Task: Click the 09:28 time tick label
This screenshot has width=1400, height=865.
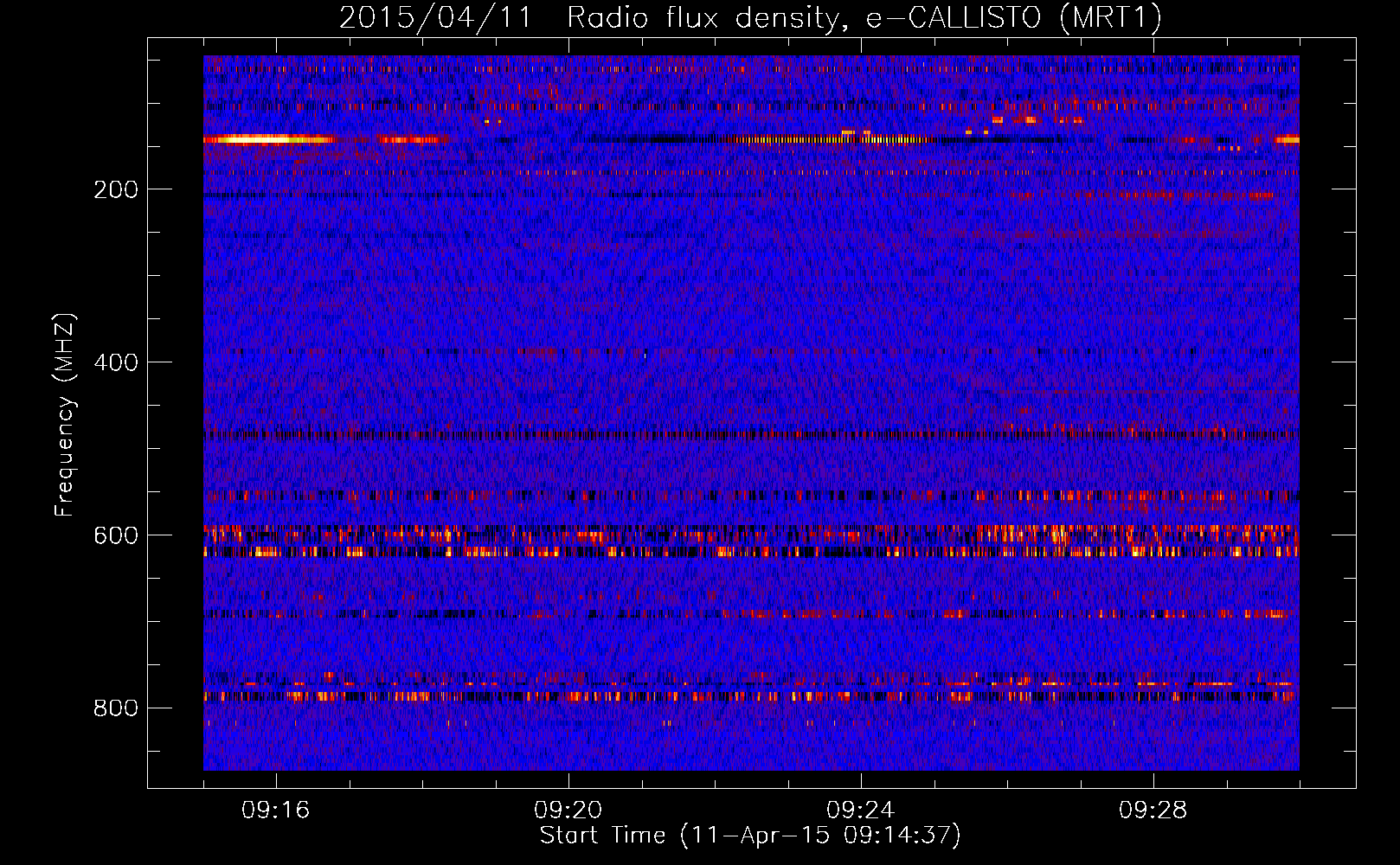Action: point(1153,811)
